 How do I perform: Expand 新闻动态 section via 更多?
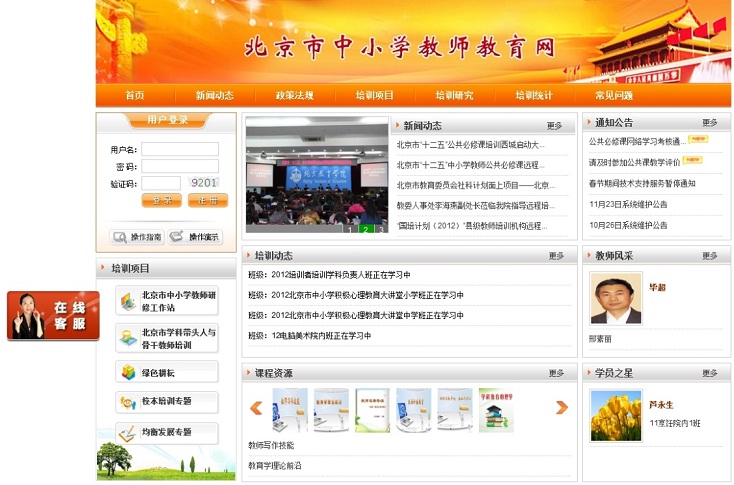pos(554,126)
